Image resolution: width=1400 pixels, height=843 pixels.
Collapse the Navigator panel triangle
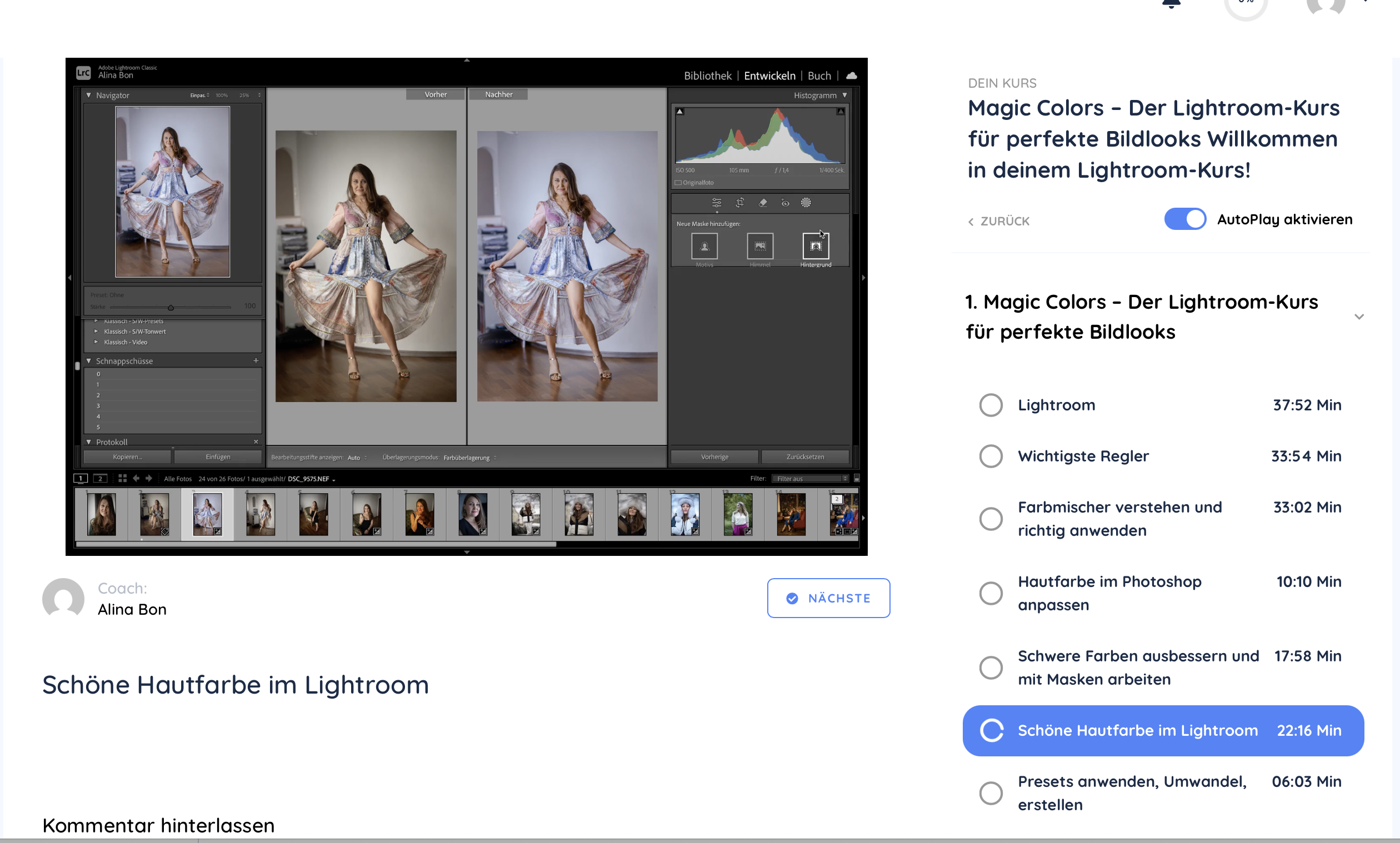click(89, 96)
